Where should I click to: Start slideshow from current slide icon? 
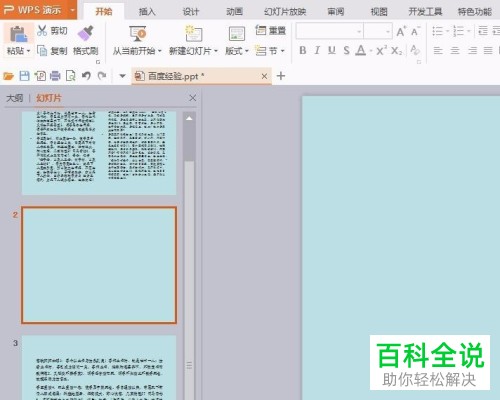pos(138,33)
